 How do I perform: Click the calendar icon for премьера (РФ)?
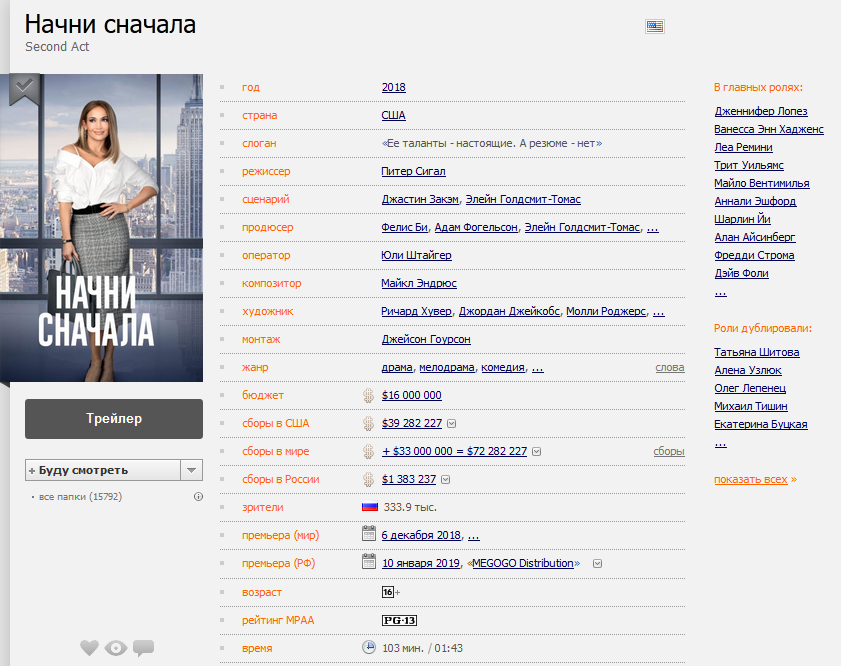[368, 561]
